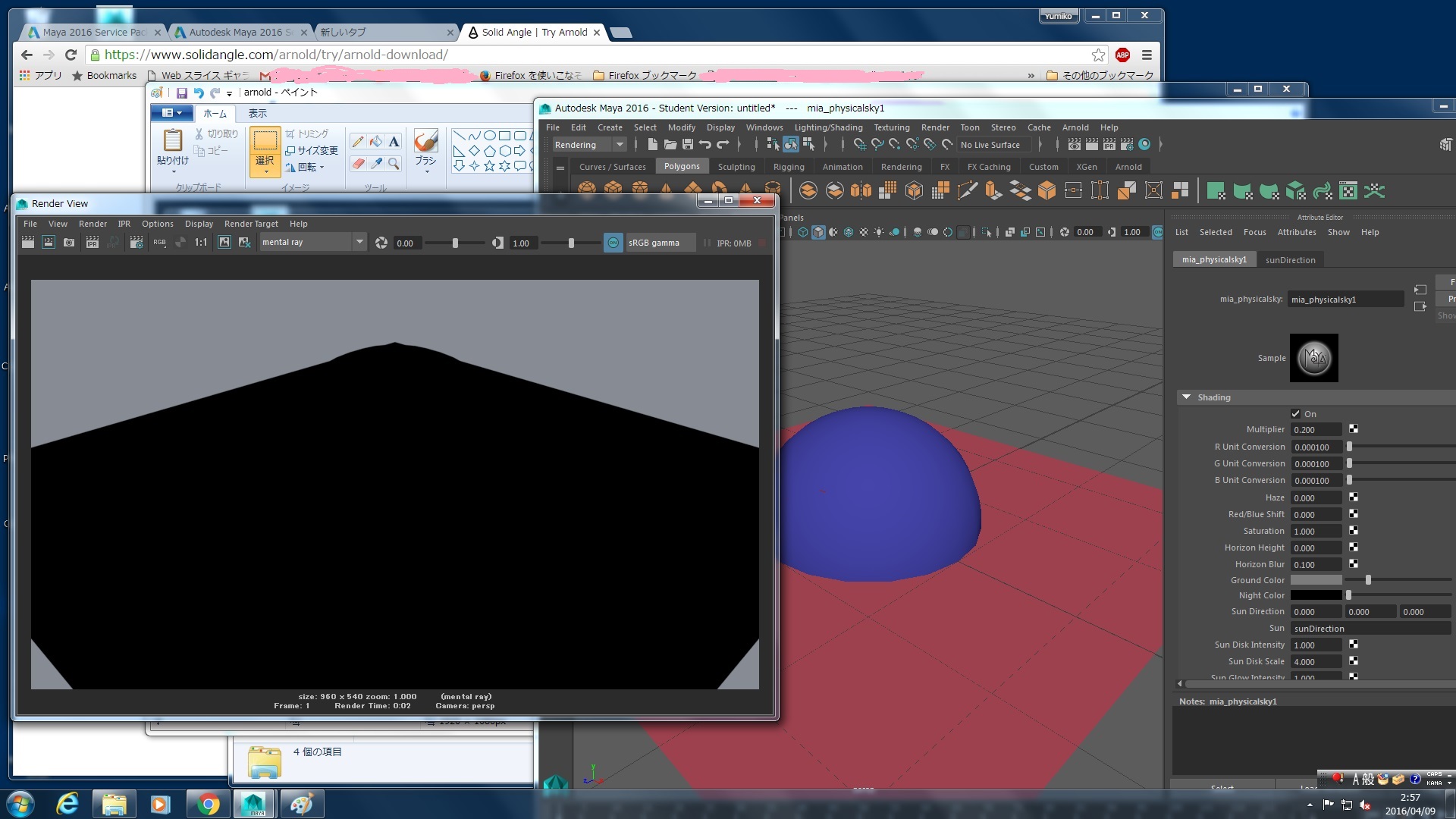Click Open Scene folder icon in Maya
Viewport: 1456px width, 819px height.
click(670, 144)
